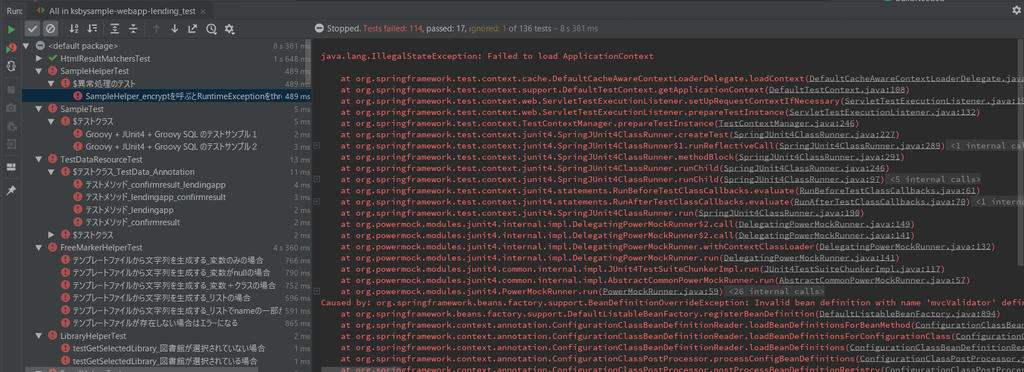The width and height of the screenshot is (1024, 372).
Task: Collapse $テストクラス_TestData_Annotation node
Action: [x=52, y=172]
